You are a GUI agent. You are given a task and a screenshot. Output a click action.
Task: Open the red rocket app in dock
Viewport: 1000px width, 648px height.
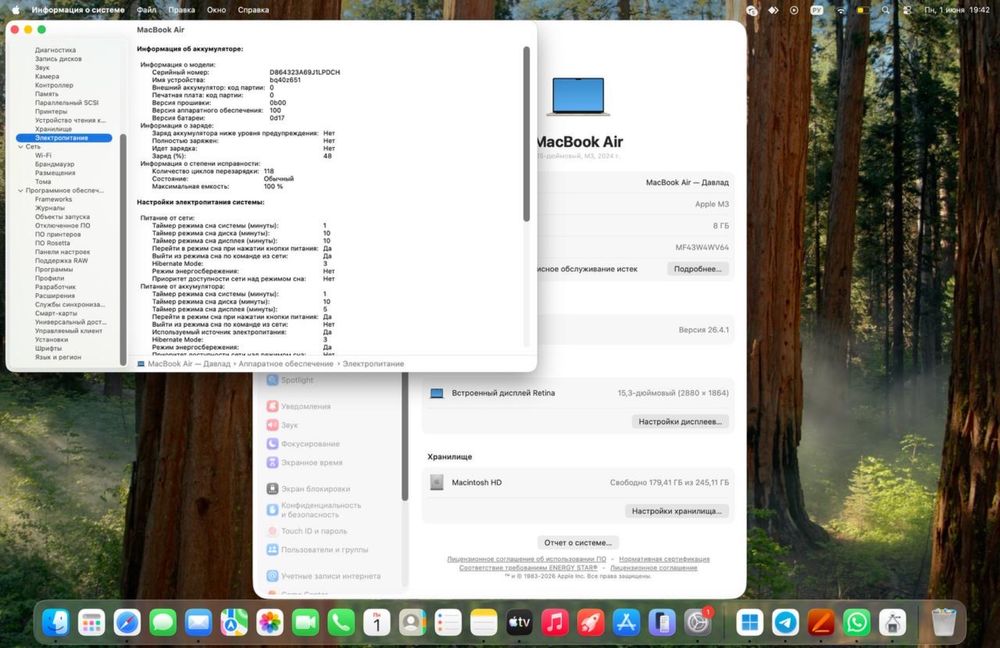tap(591, 622)
